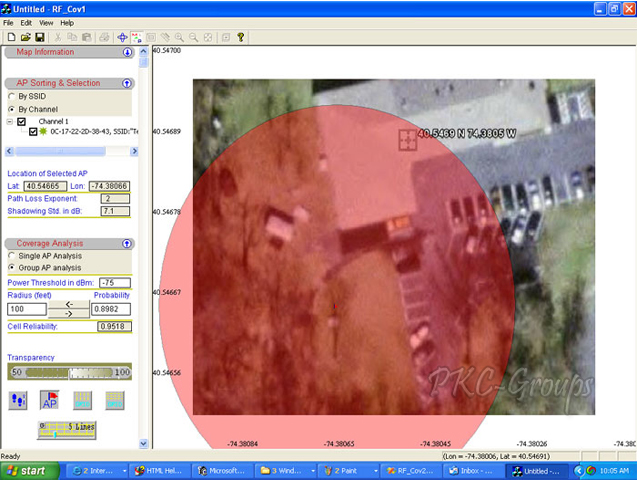
Task: Click the ruler measure toolbar icon
Action: [165, 38]
